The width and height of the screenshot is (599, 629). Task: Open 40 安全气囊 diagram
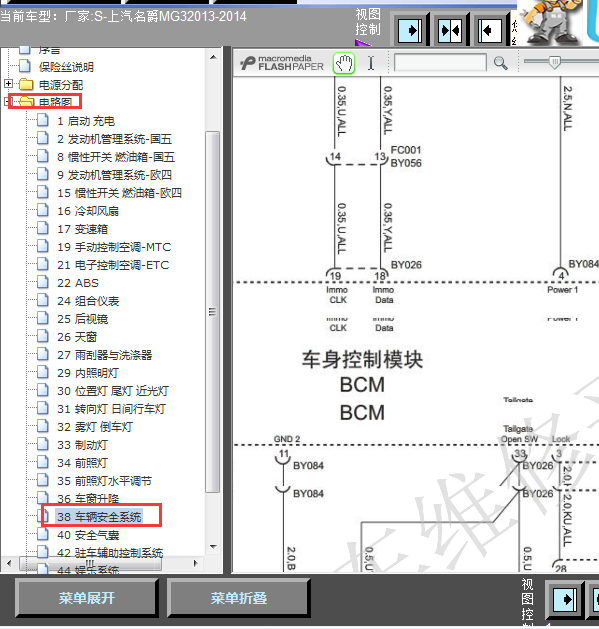(x=88, y=535)
